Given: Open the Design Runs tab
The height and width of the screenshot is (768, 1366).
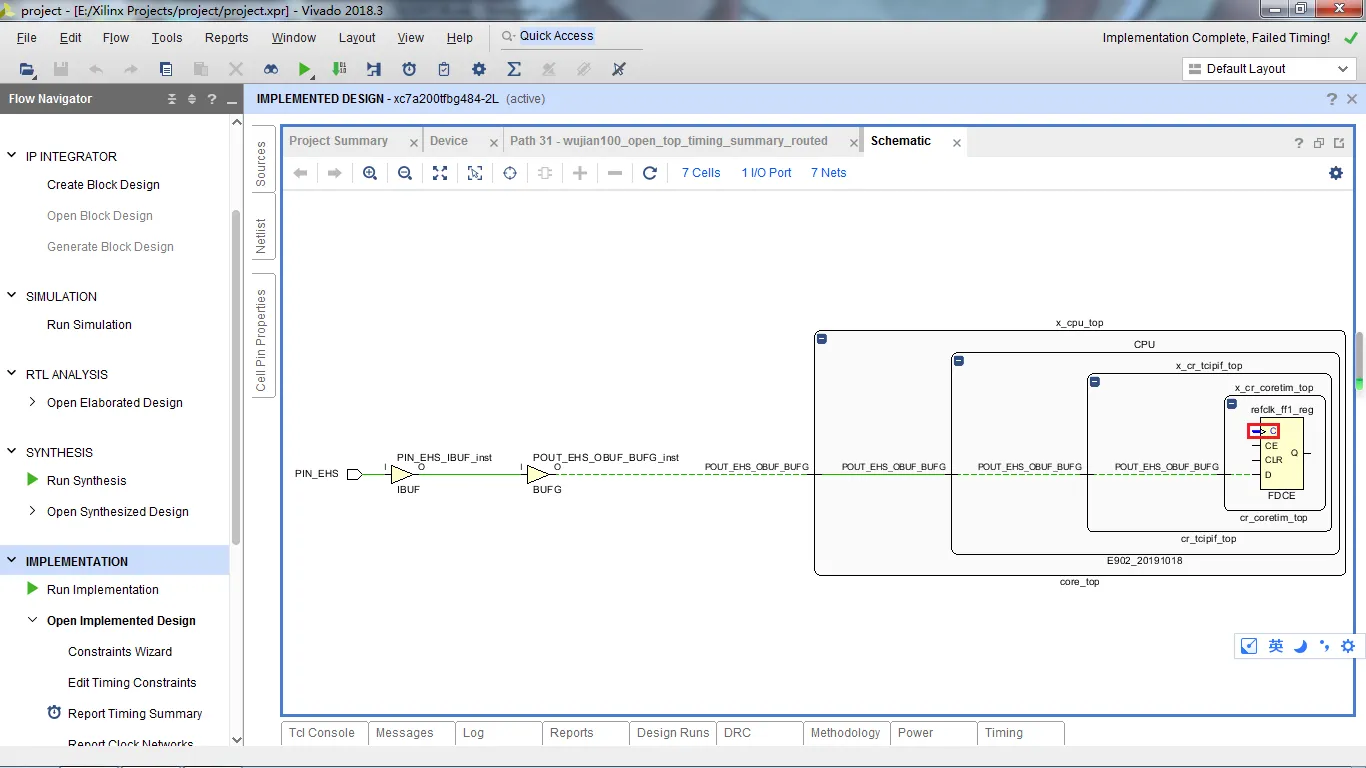Looking at the screenshot, I should click(673, 733).
